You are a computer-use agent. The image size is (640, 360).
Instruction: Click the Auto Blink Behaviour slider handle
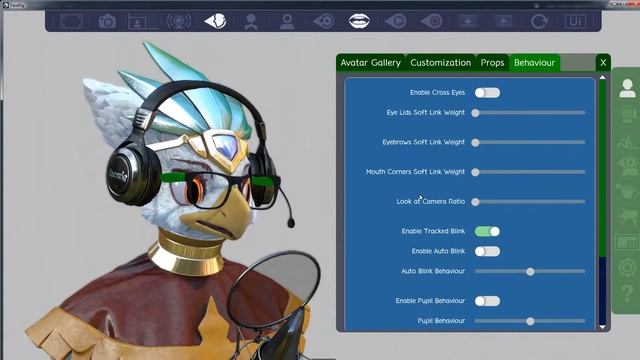(x=530, y=271)
